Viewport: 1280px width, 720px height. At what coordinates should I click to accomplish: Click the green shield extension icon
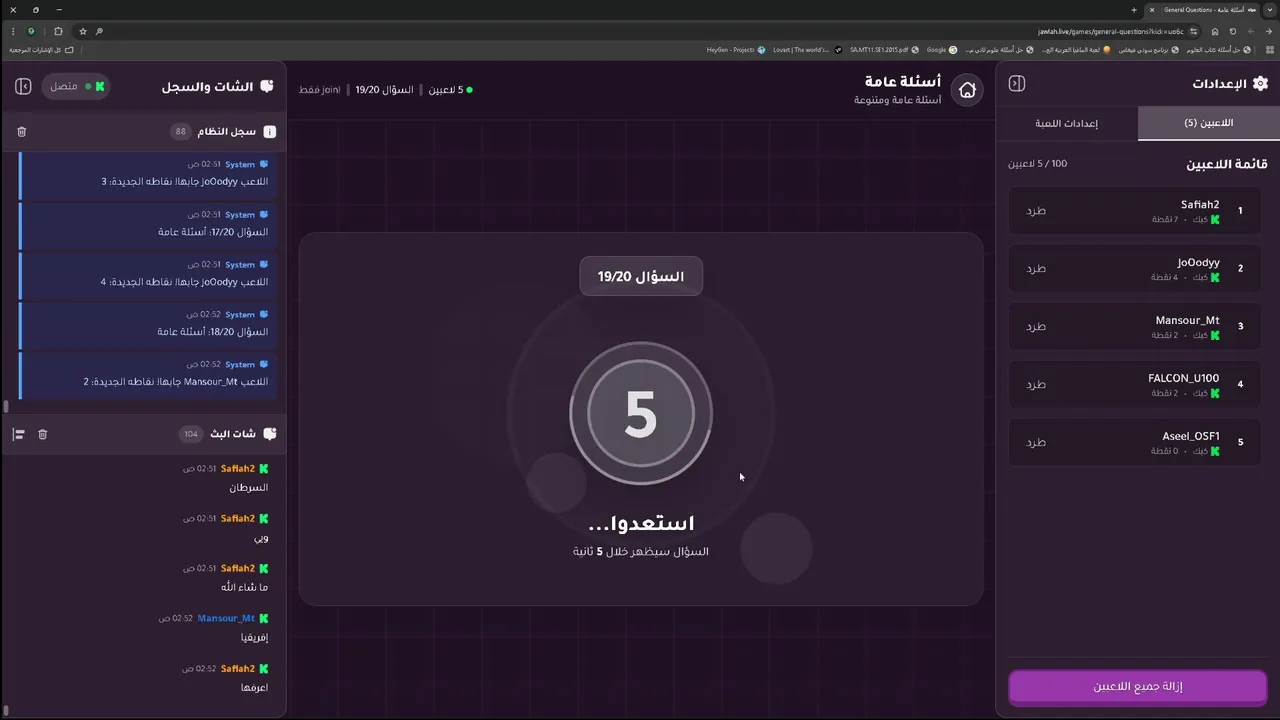click(x=32, y=31)
